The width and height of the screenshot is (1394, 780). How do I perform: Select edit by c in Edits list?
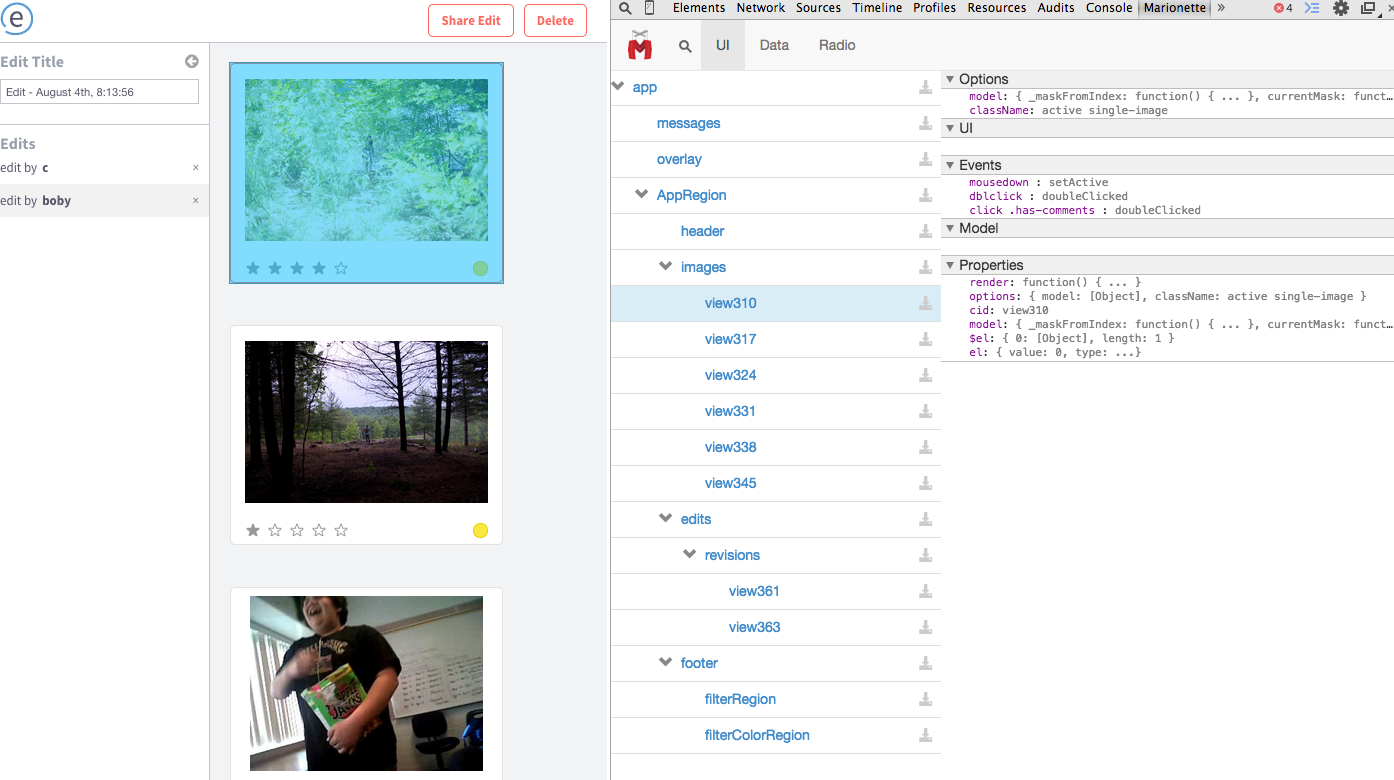click(x=104, y=168)
